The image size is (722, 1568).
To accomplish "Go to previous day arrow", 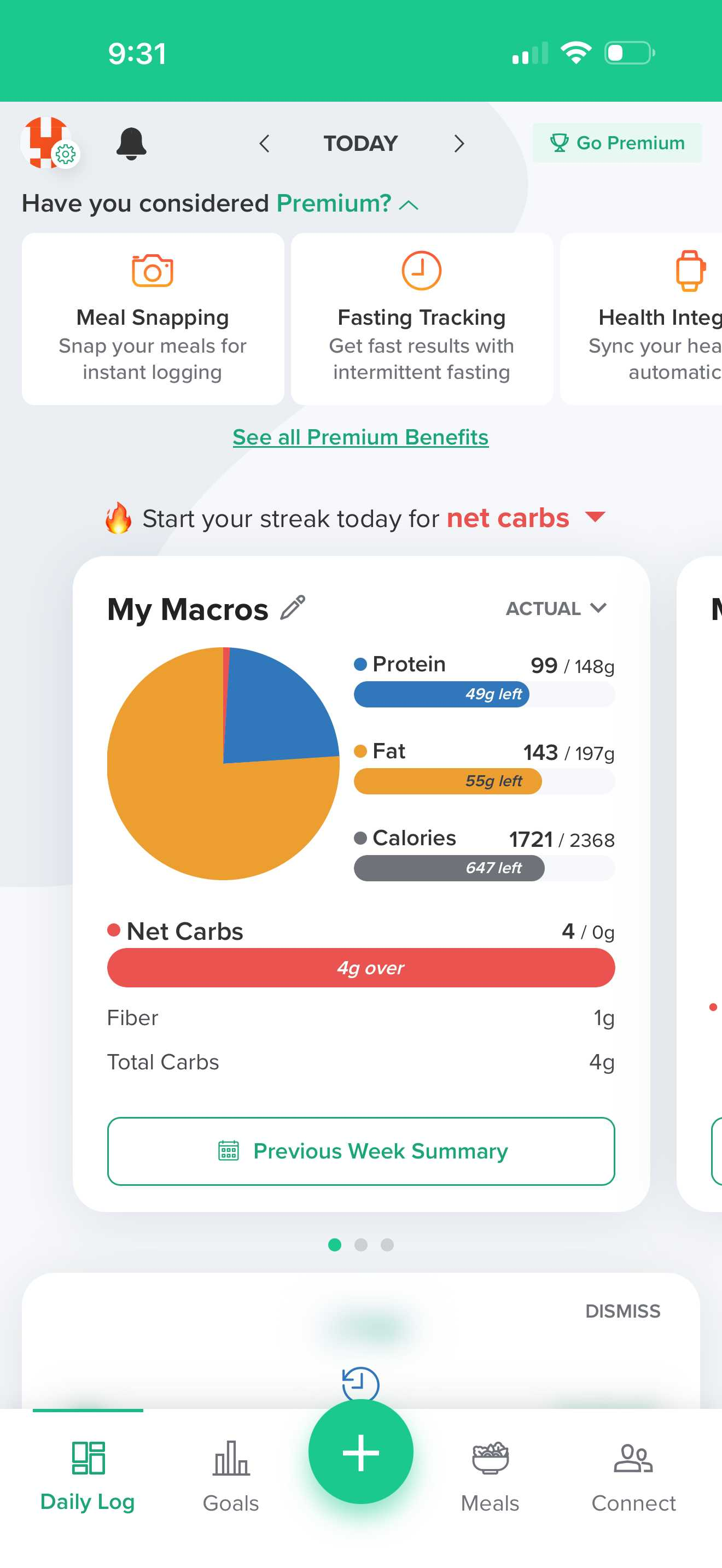I will point(264,144).
